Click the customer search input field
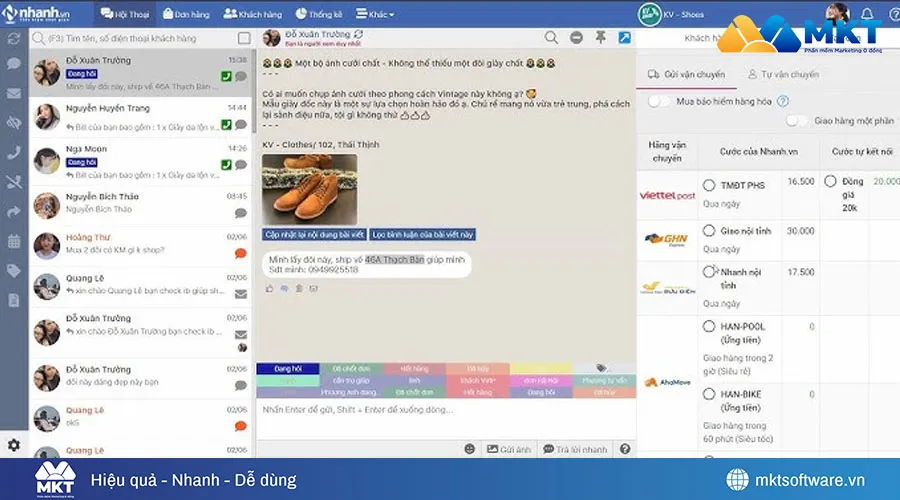The width and height of the screenshot is (900, 500). coord(135,38)
